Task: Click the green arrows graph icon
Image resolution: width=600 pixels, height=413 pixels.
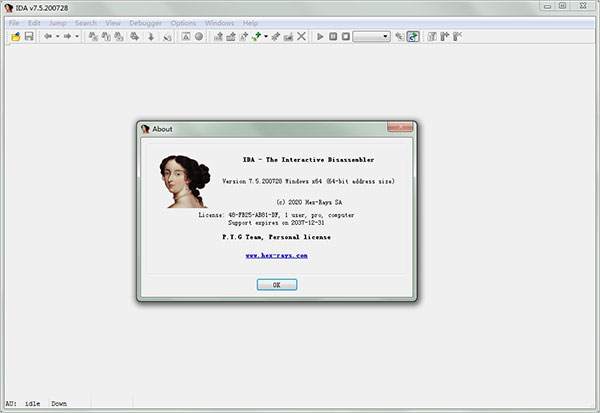Action: [256, 36]
